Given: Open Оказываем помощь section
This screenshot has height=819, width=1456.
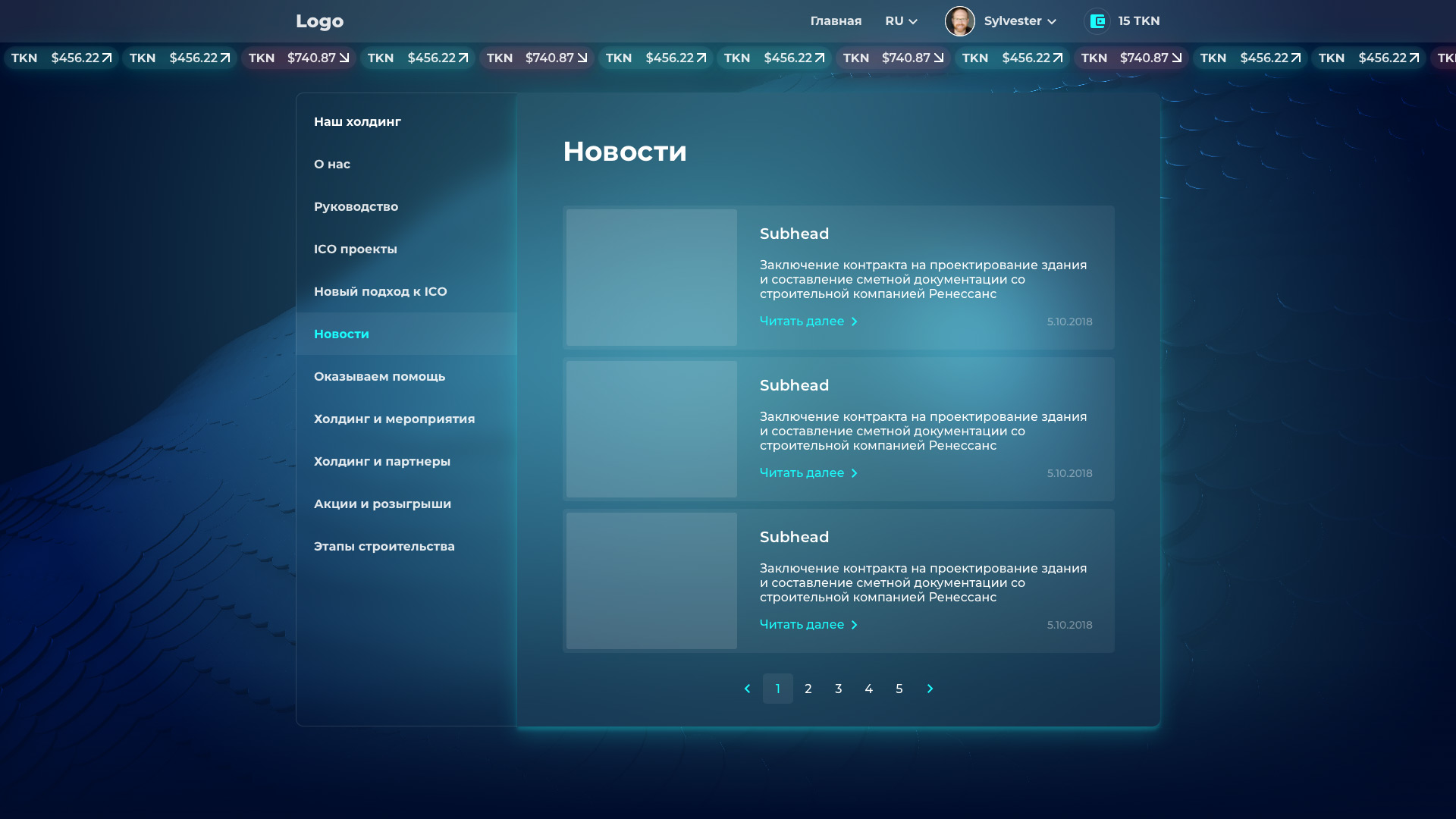Looking at the screenshot, I should point(406,376).
